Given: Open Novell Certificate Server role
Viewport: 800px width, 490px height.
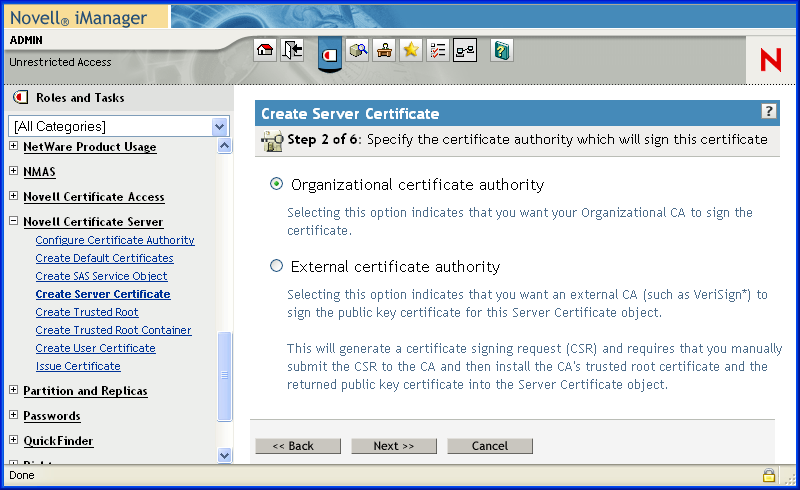Looking at the screenshot, I should tap(93, 222).
